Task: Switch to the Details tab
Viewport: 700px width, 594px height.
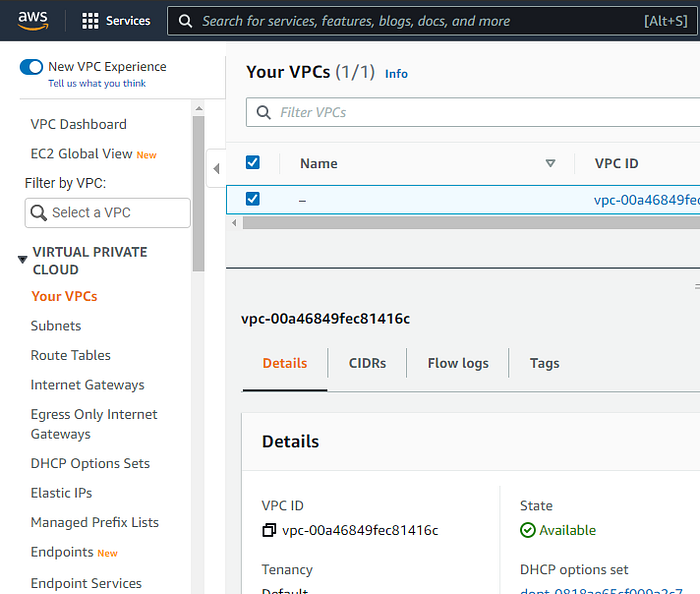Action: [285, 363]
